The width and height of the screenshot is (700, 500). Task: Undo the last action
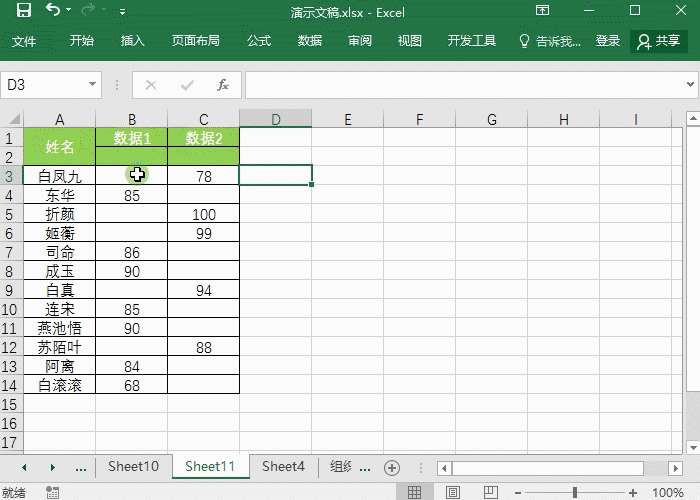(x=53, y=9)
